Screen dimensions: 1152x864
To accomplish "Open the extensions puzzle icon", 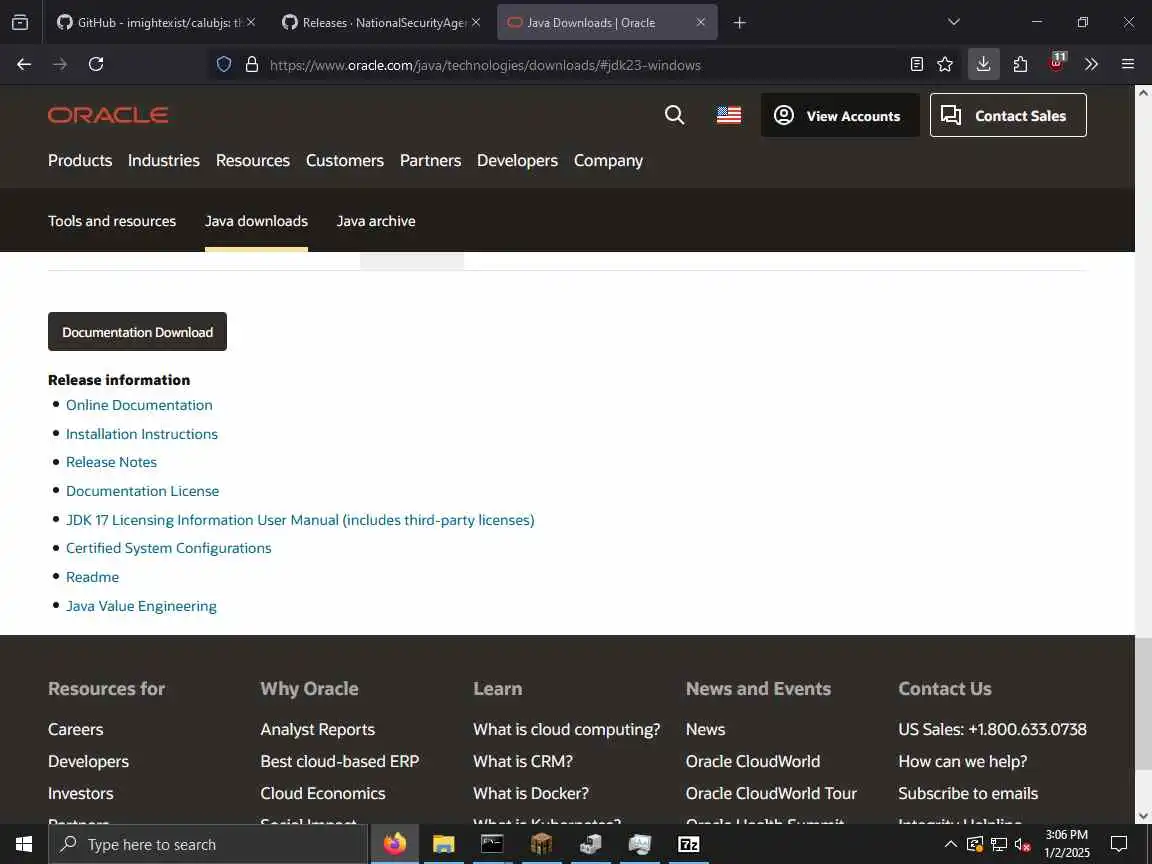I will coord(1020,65).
